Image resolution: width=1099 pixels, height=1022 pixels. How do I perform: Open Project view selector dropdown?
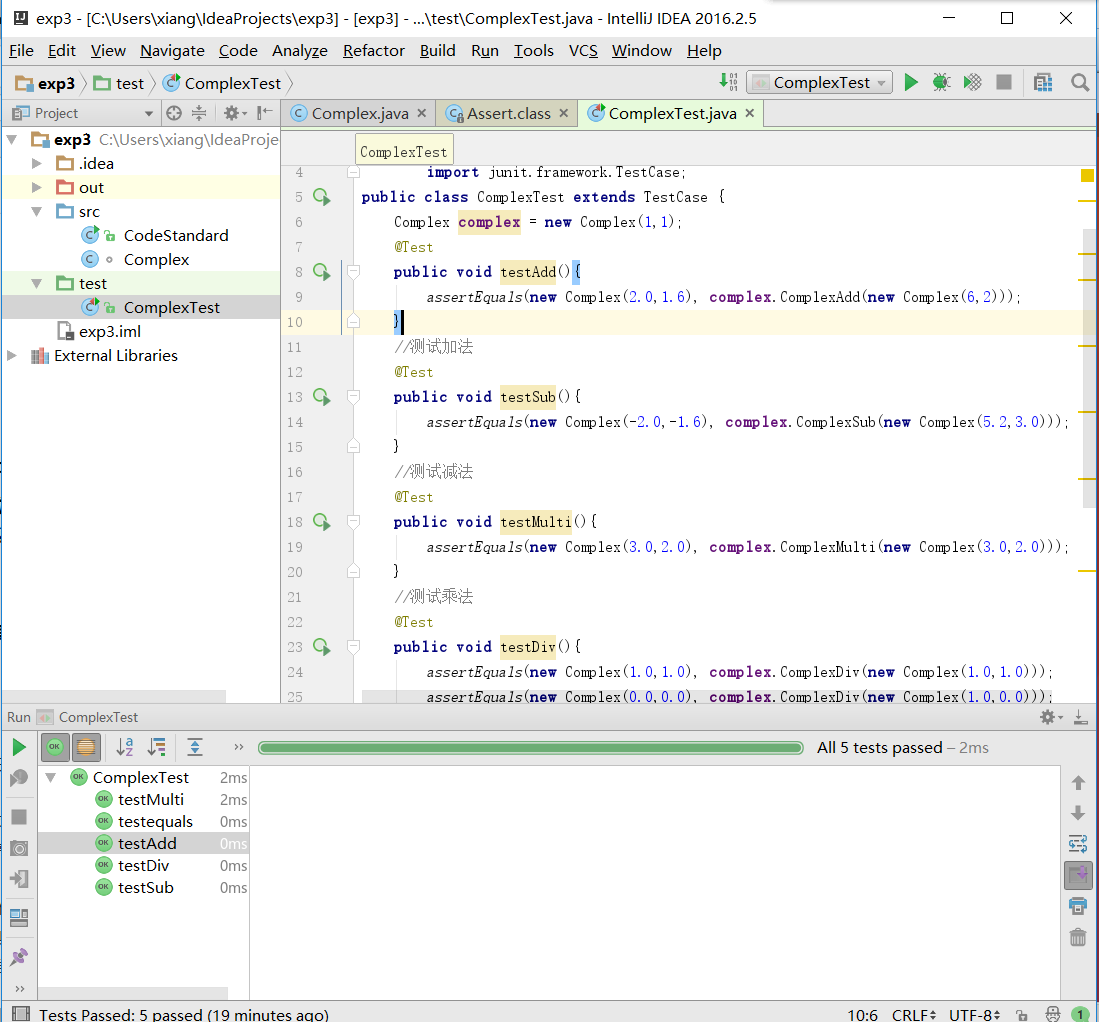click(82, 113)
